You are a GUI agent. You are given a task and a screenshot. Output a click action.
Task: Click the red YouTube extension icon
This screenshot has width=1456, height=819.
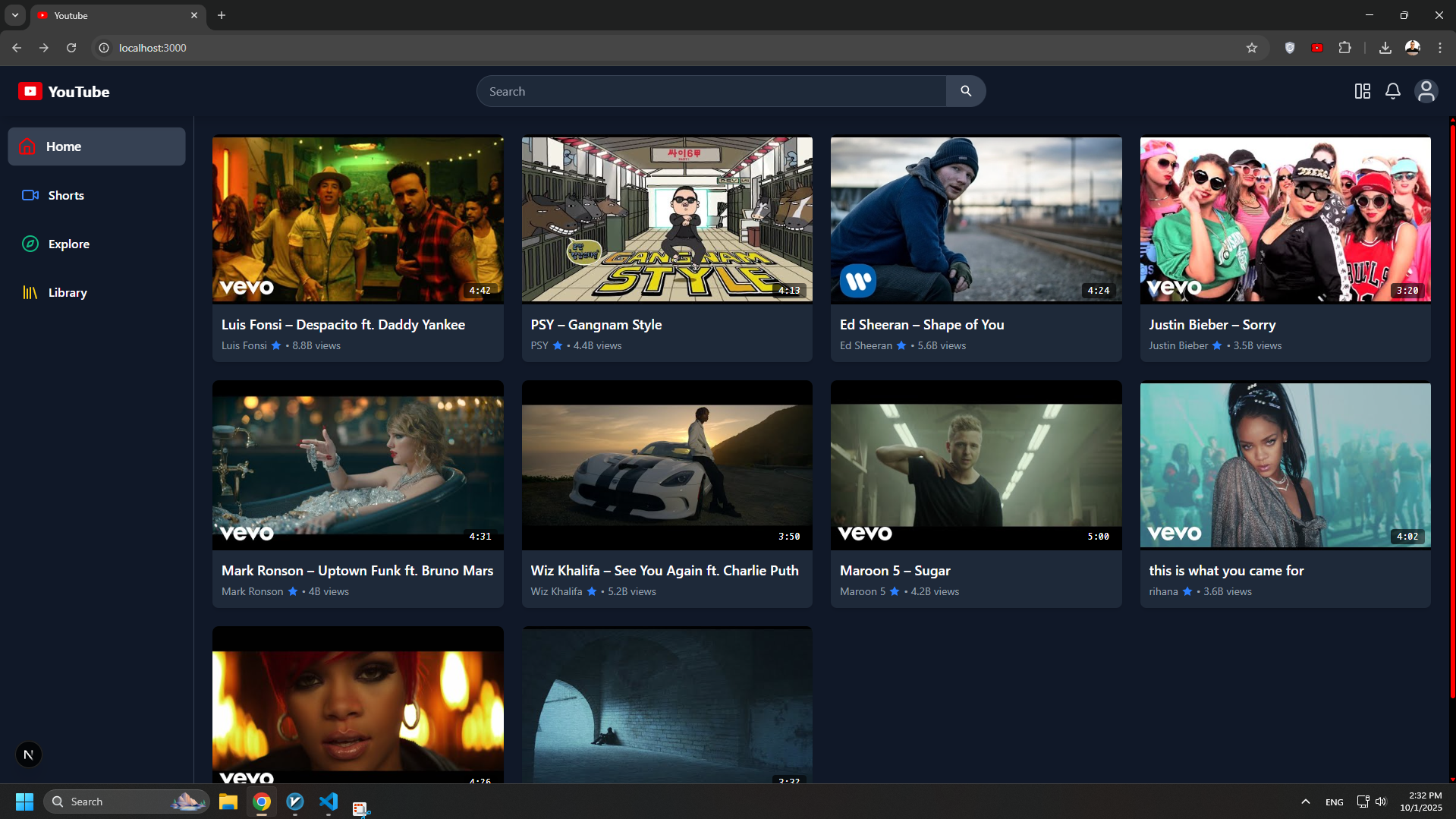pos(1316,48)
